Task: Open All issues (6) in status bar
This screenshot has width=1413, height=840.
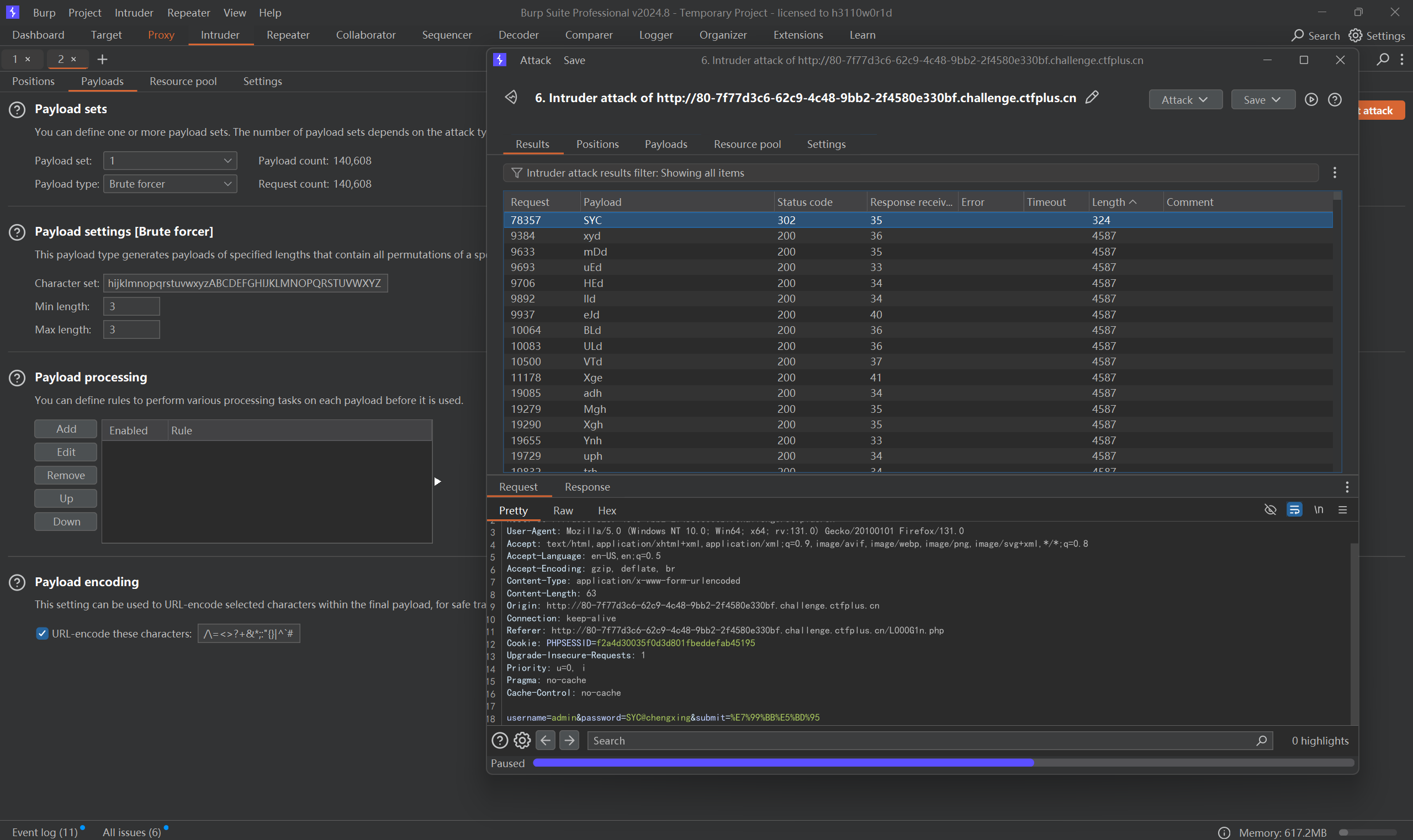Action: pyautogui.click(x=131, y=833)
